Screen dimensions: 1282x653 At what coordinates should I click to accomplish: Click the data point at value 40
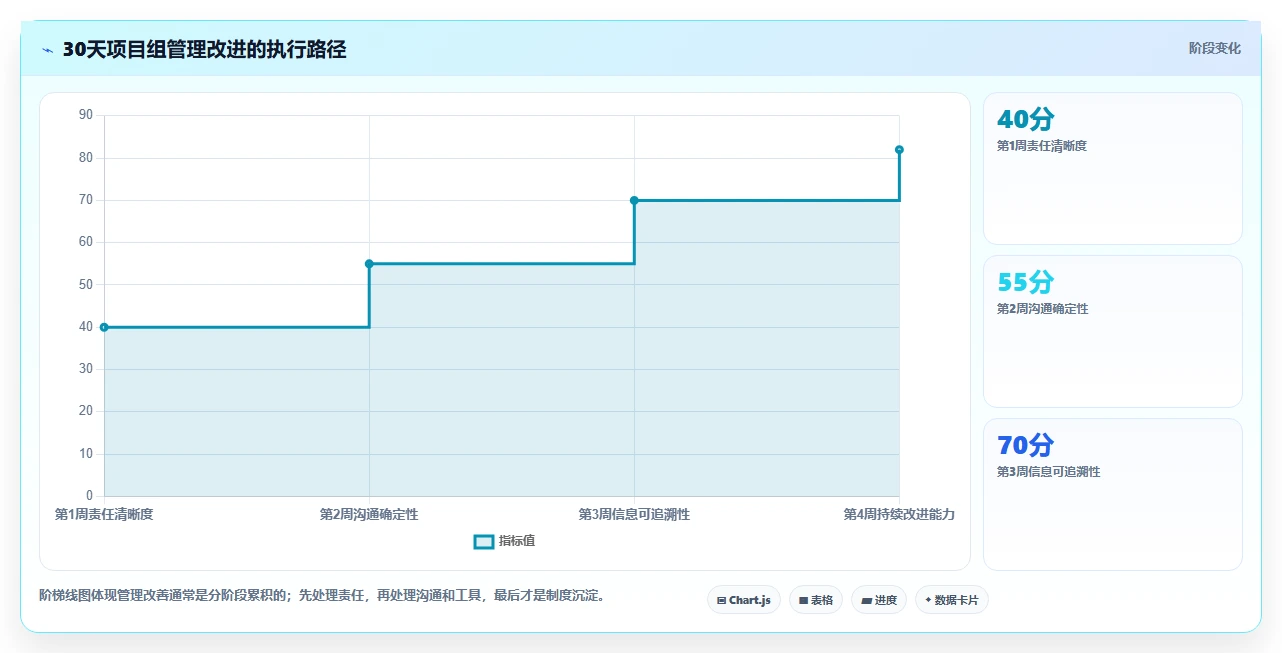pos(104,327)
